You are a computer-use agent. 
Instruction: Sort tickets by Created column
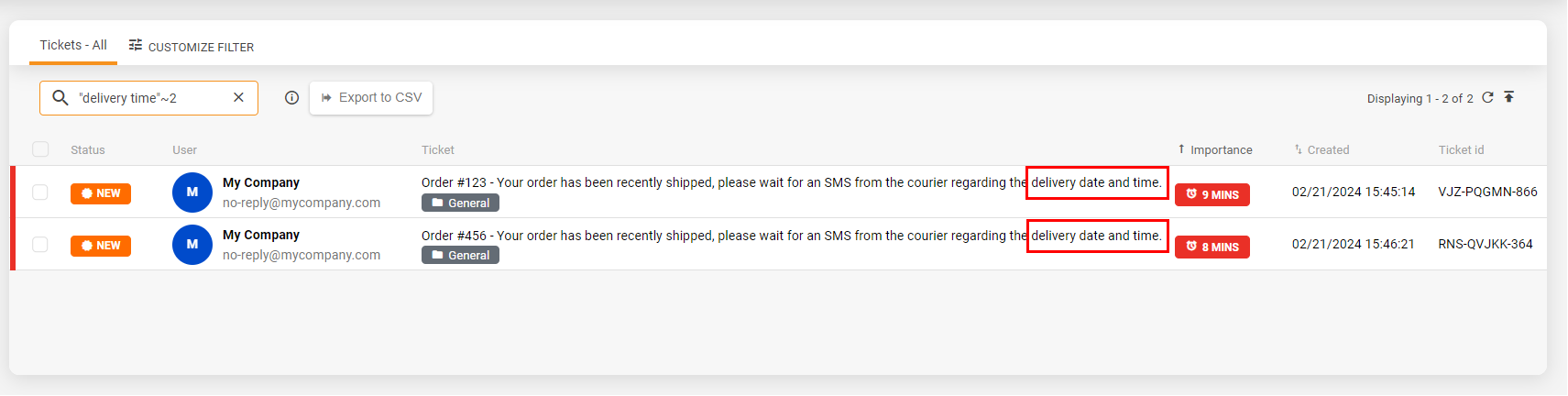click(x=1327, y=150)
